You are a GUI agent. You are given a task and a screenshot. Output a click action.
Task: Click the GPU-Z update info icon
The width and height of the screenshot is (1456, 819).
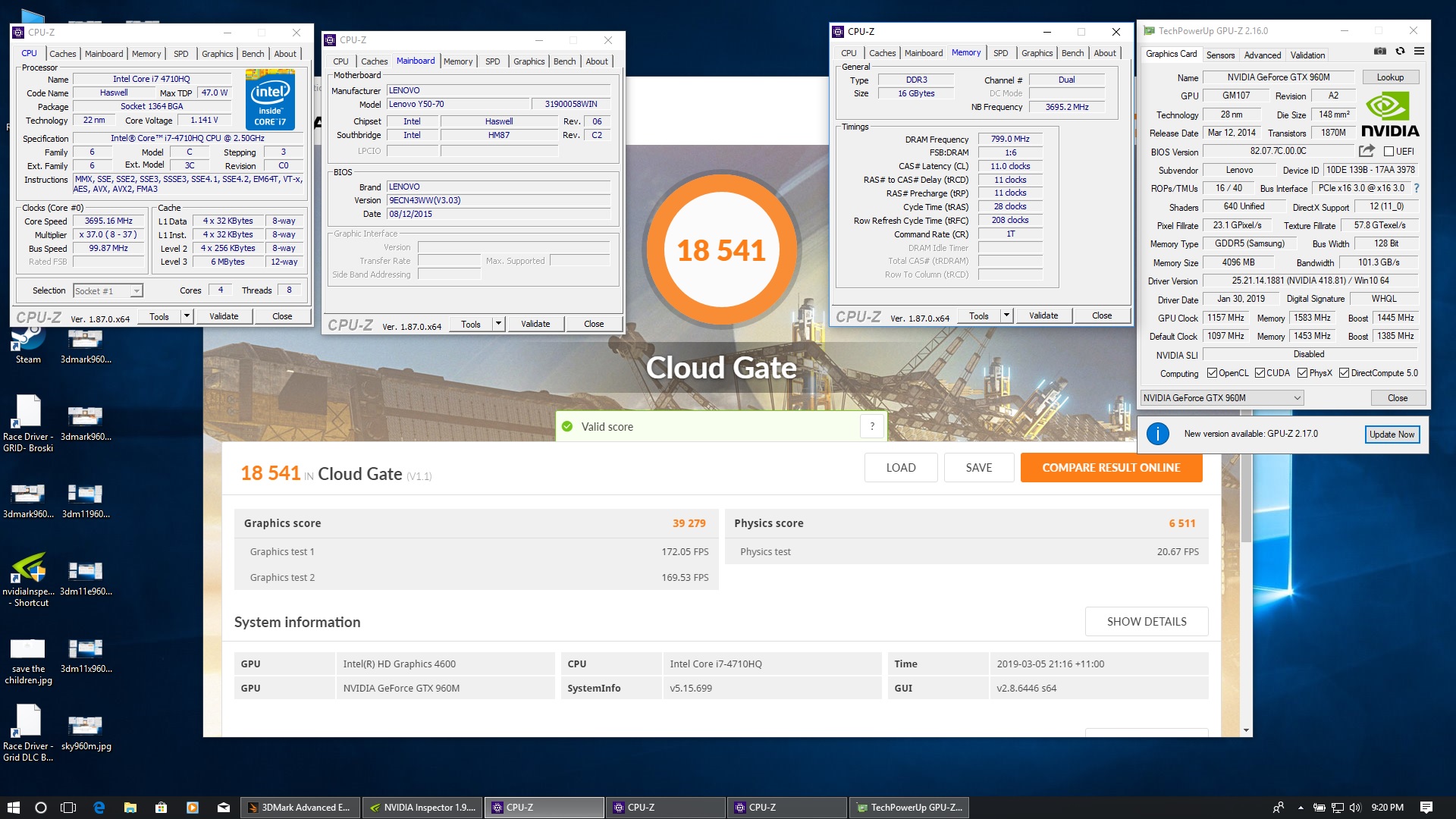pos(1157,434)
